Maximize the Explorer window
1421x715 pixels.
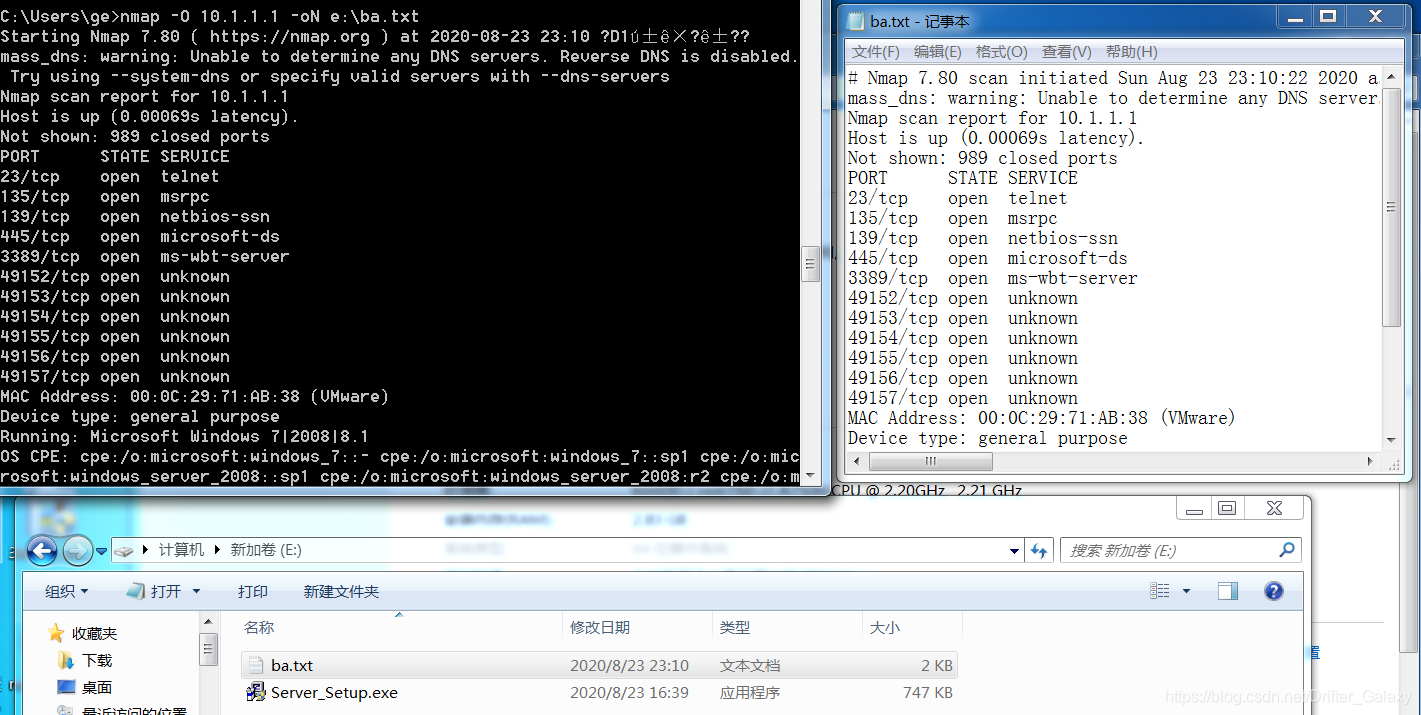tap(1226, 508)
